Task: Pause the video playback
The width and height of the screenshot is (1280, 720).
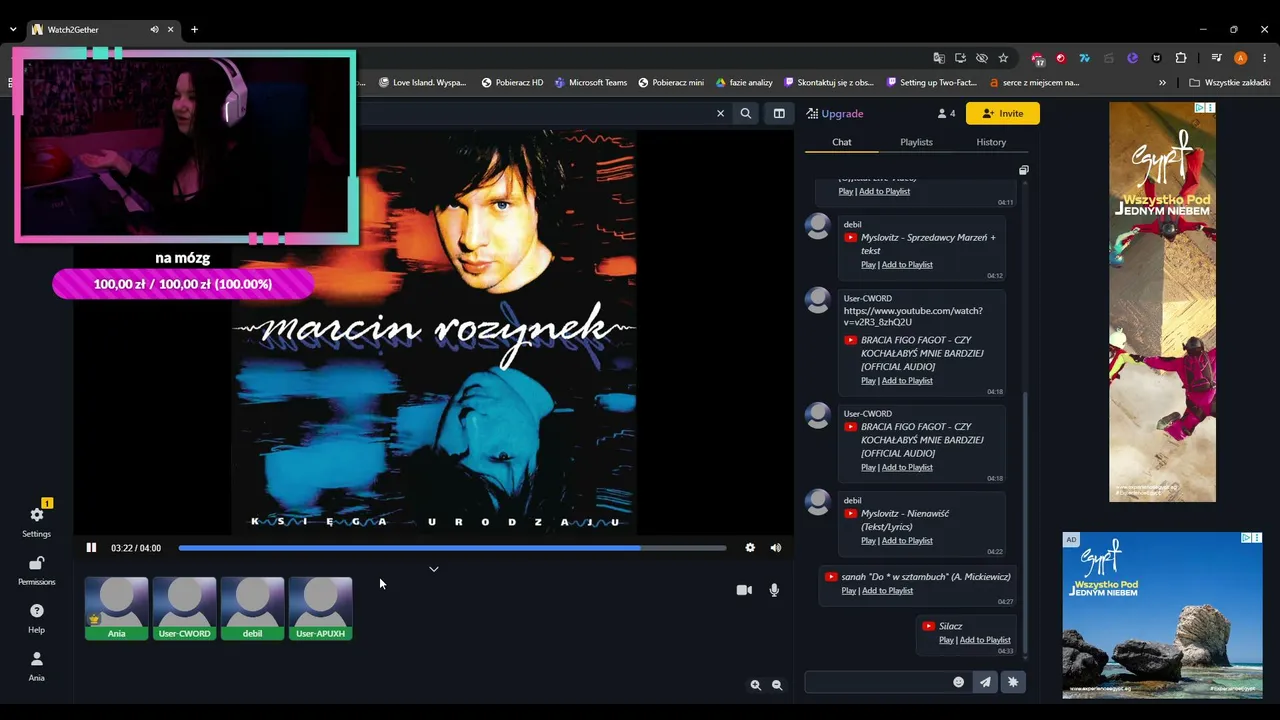Action: point(91,548)
